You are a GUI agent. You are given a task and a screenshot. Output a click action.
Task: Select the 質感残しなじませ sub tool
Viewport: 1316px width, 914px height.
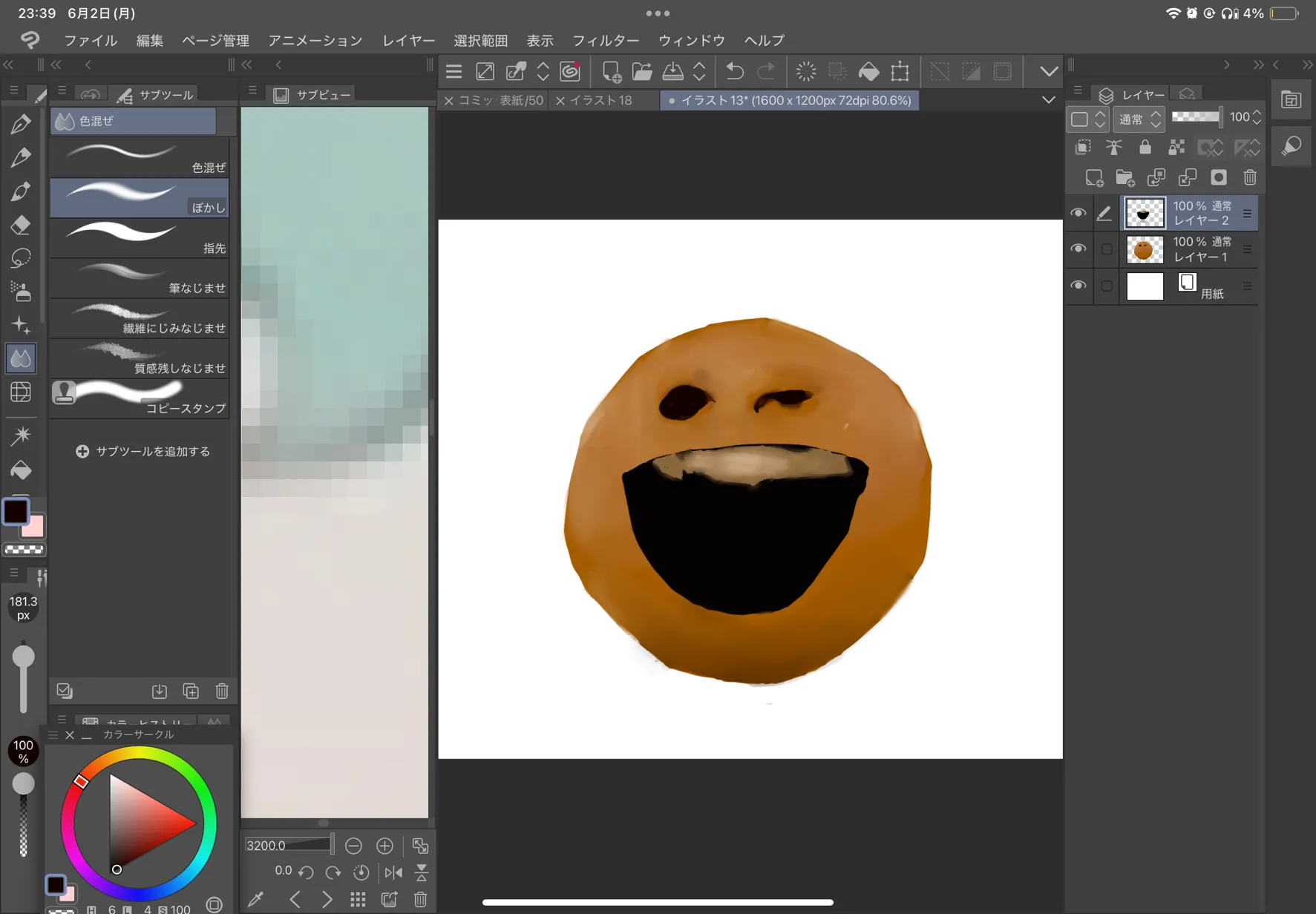(140, 358)
